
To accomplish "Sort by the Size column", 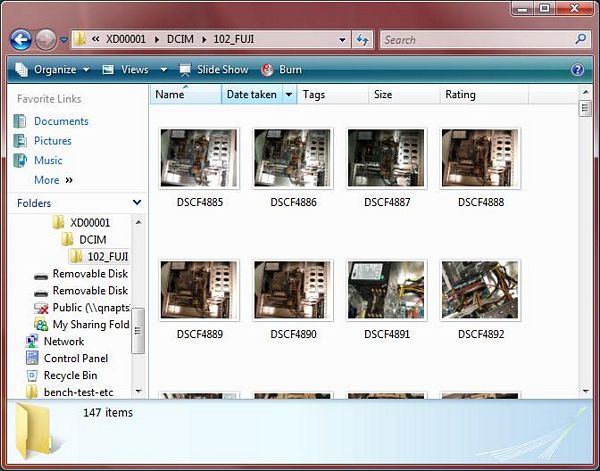I will 404,95.
